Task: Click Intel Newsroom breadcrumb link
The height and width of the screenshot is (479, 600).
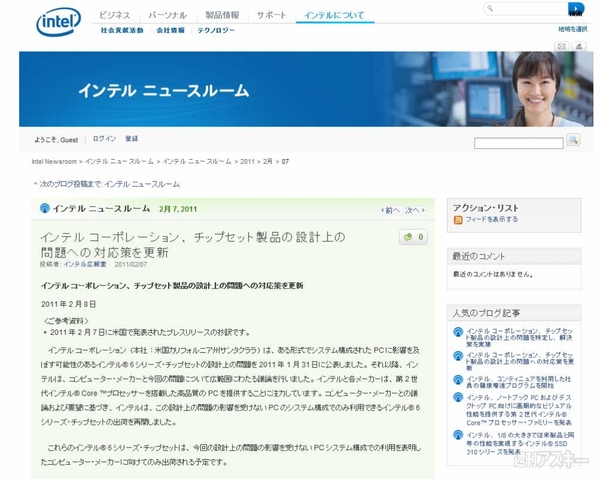Action: 54,161
